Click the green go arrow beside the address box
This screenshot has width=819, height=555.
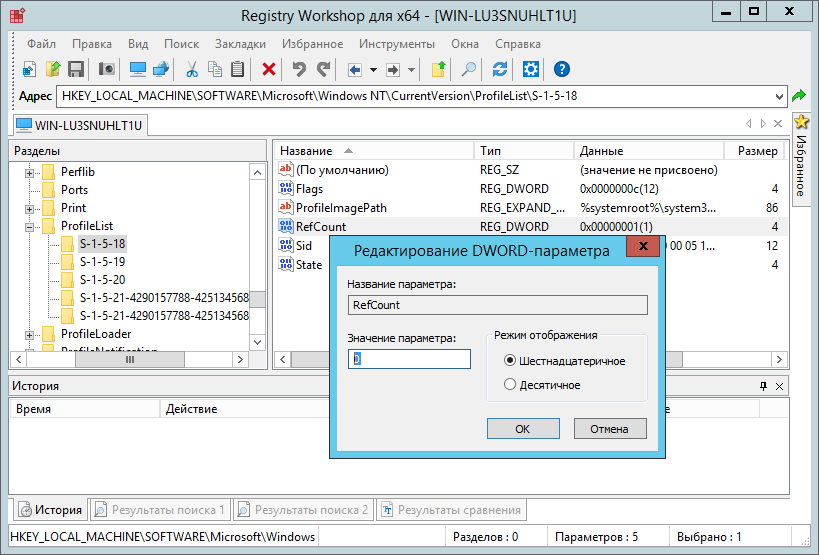pyautogui.click(x=799, y=96)
